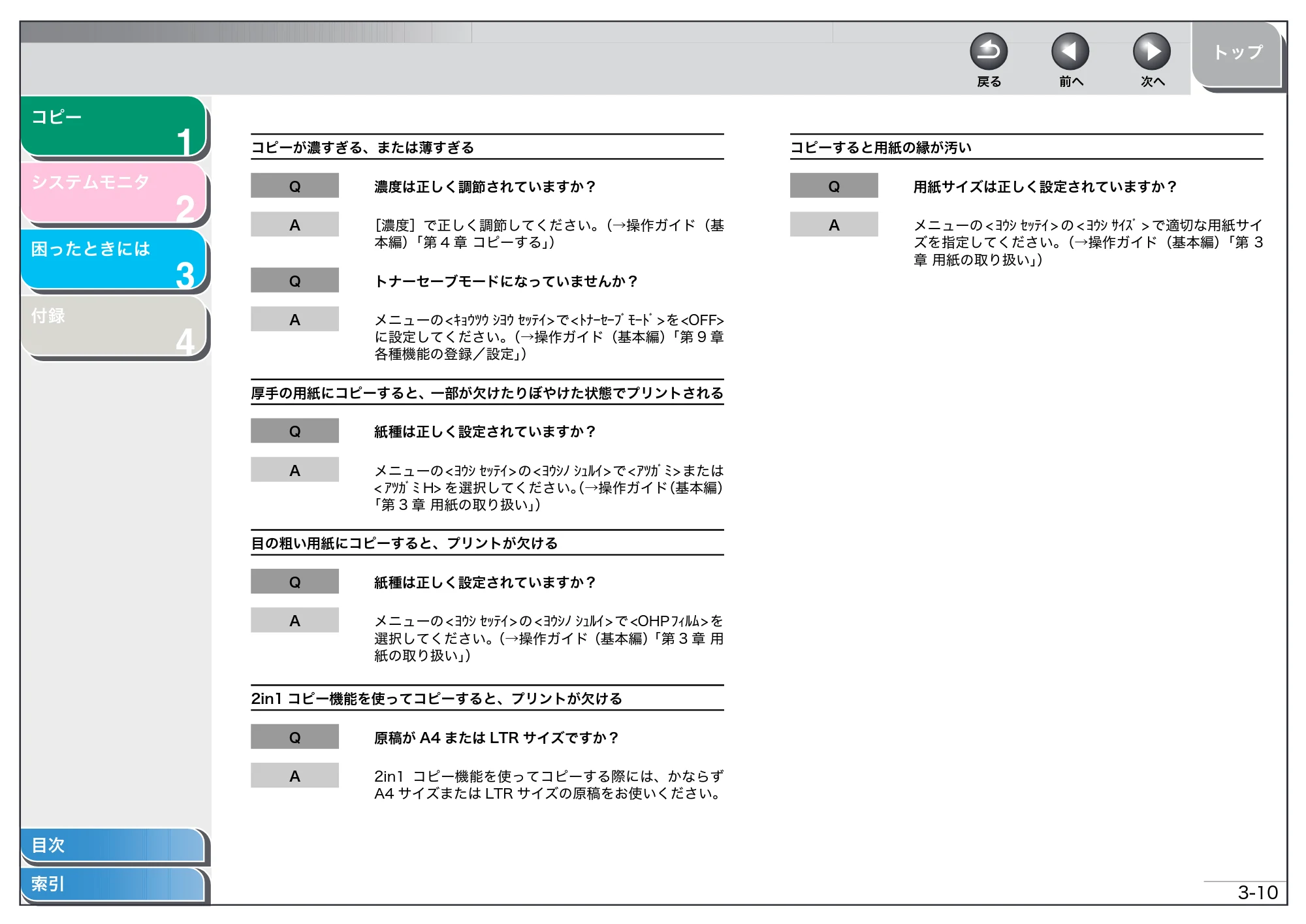Image resolution: width=1306 pixels, height=924 pixels.
Task: Click heading コピーすると用紙の縁が汚い
Action: coord(881,148)
